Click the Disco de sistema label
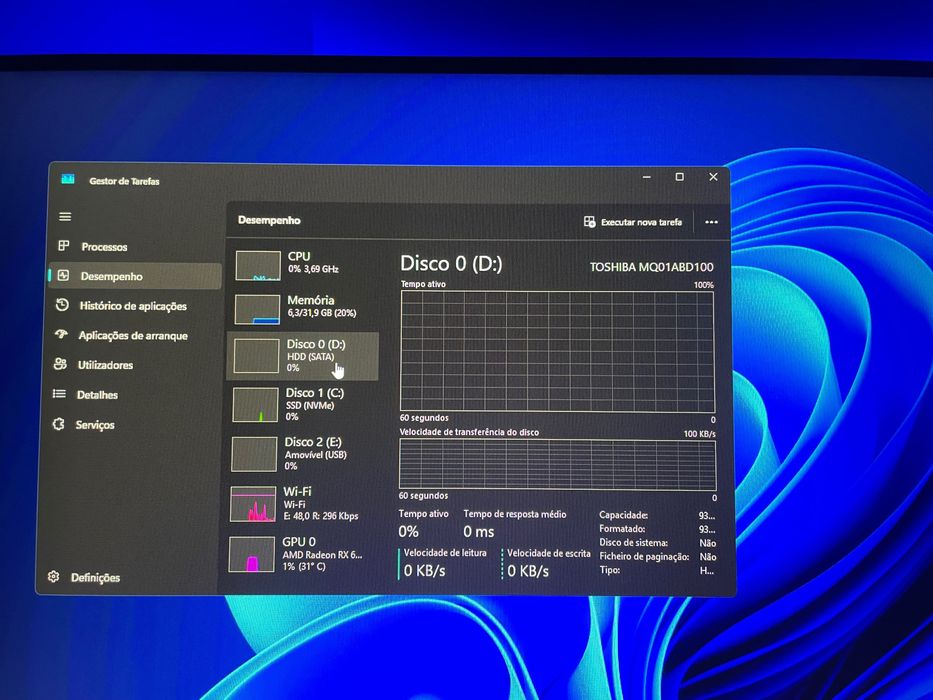Viewport: 933px width, 700px height. click(x=634, y=542)
